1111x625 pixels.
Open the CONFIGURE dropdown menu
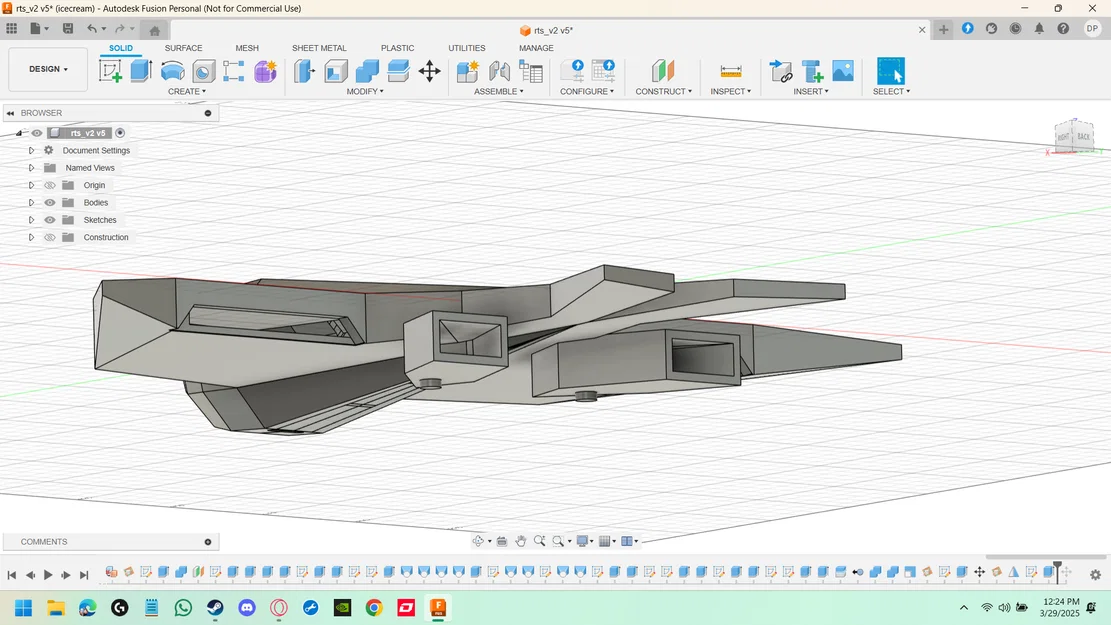[x=587, y=91]
